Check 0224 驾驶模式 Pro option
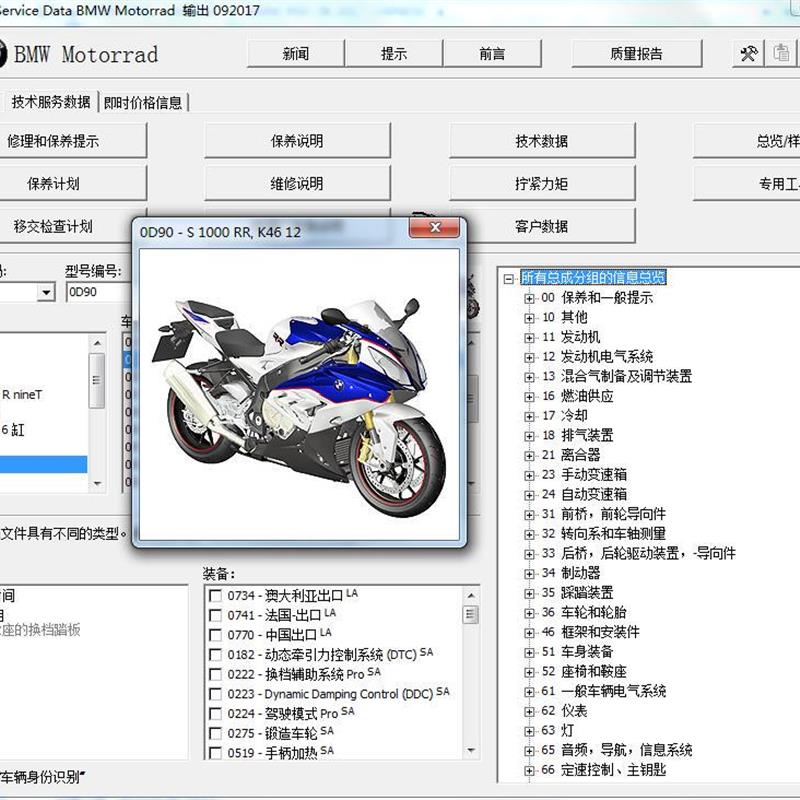 pos(215,714)
